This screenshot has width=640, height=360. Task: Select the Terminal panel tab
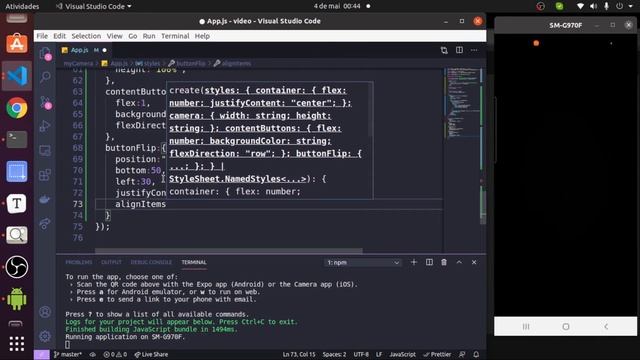[194, 262]
